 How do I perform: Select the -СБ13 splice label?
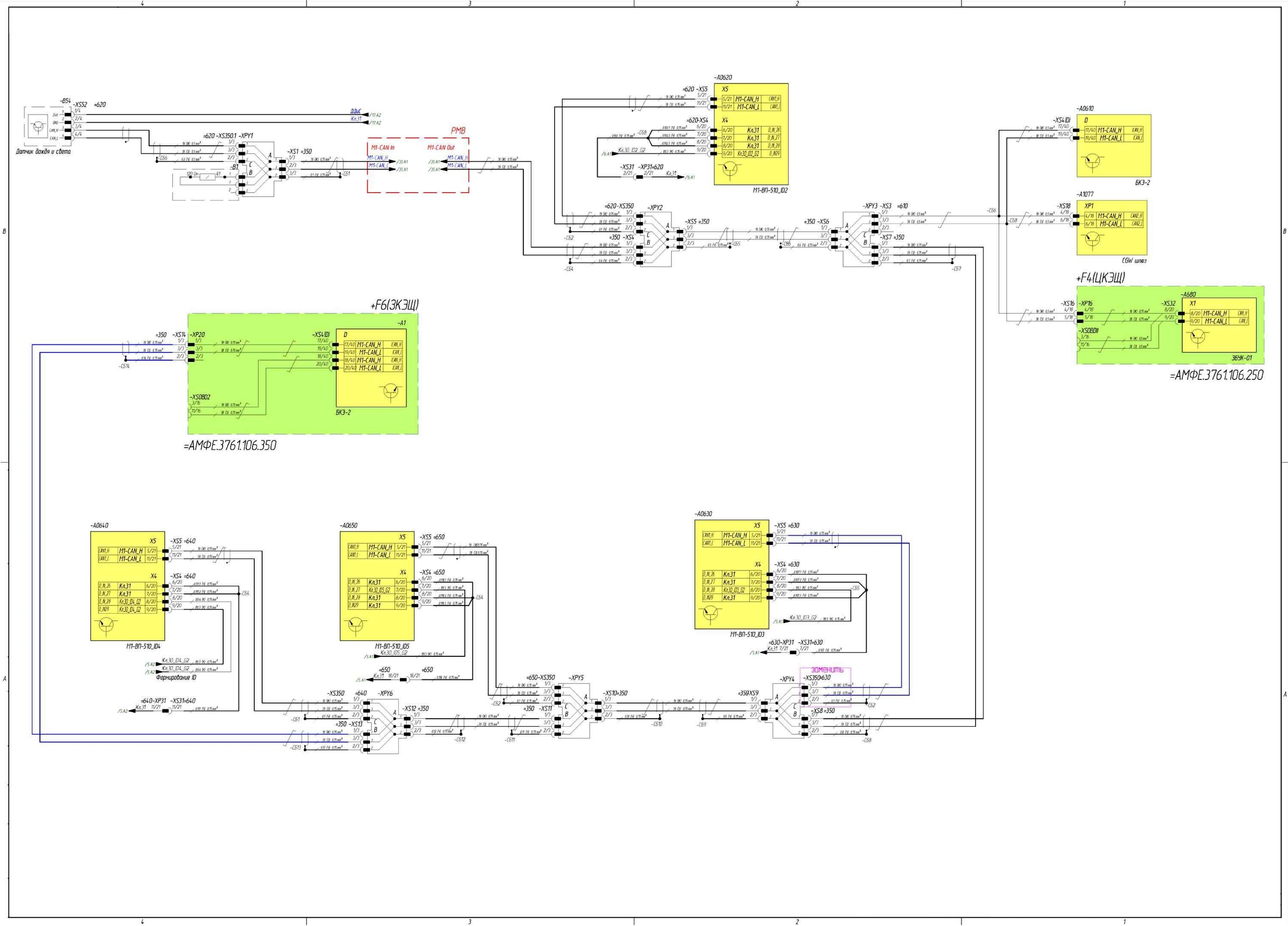[x=295, y=748]
